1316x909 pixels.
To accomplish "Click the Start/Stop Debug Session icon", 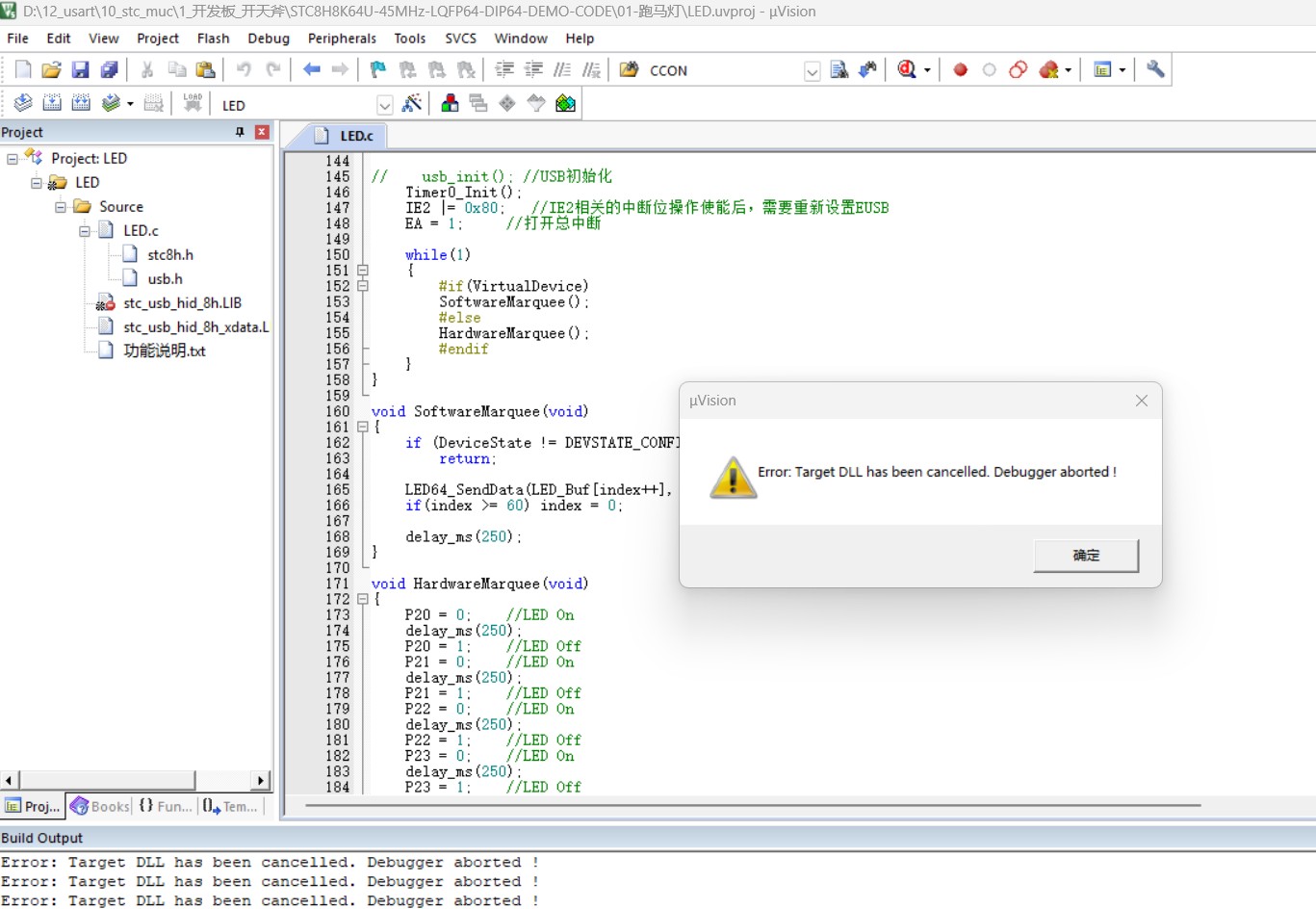I will point(907,69).
